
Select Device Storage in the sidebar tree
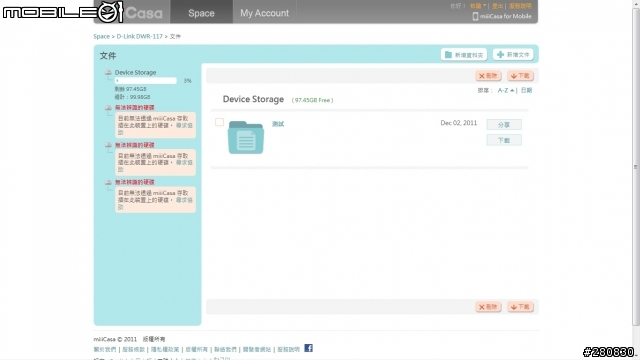pos(135,72)
